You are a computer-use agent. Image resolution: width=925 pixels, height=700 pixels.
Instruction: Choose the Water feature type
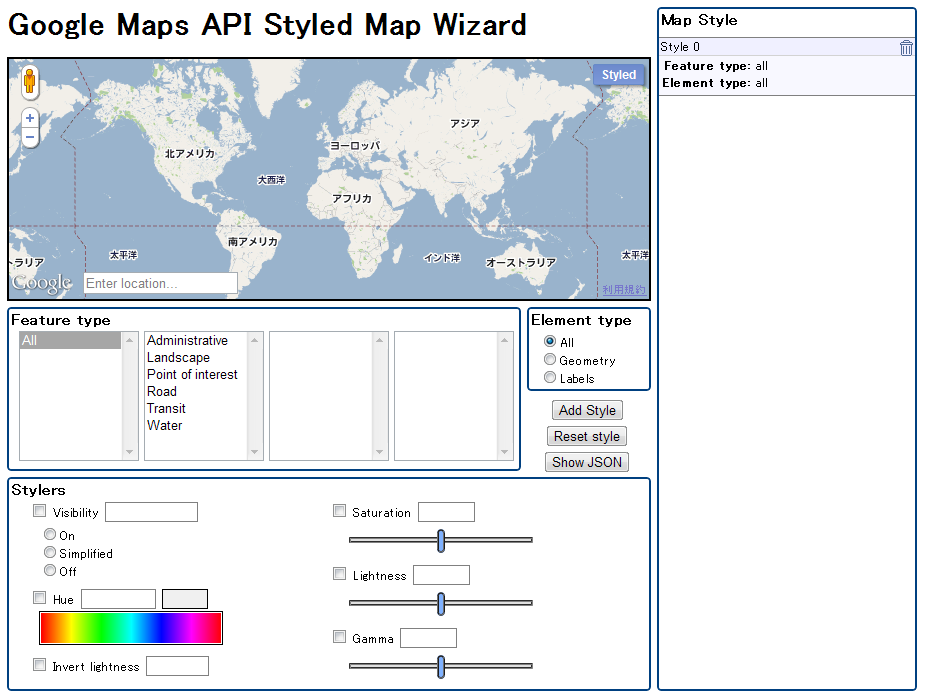point(165,426)
